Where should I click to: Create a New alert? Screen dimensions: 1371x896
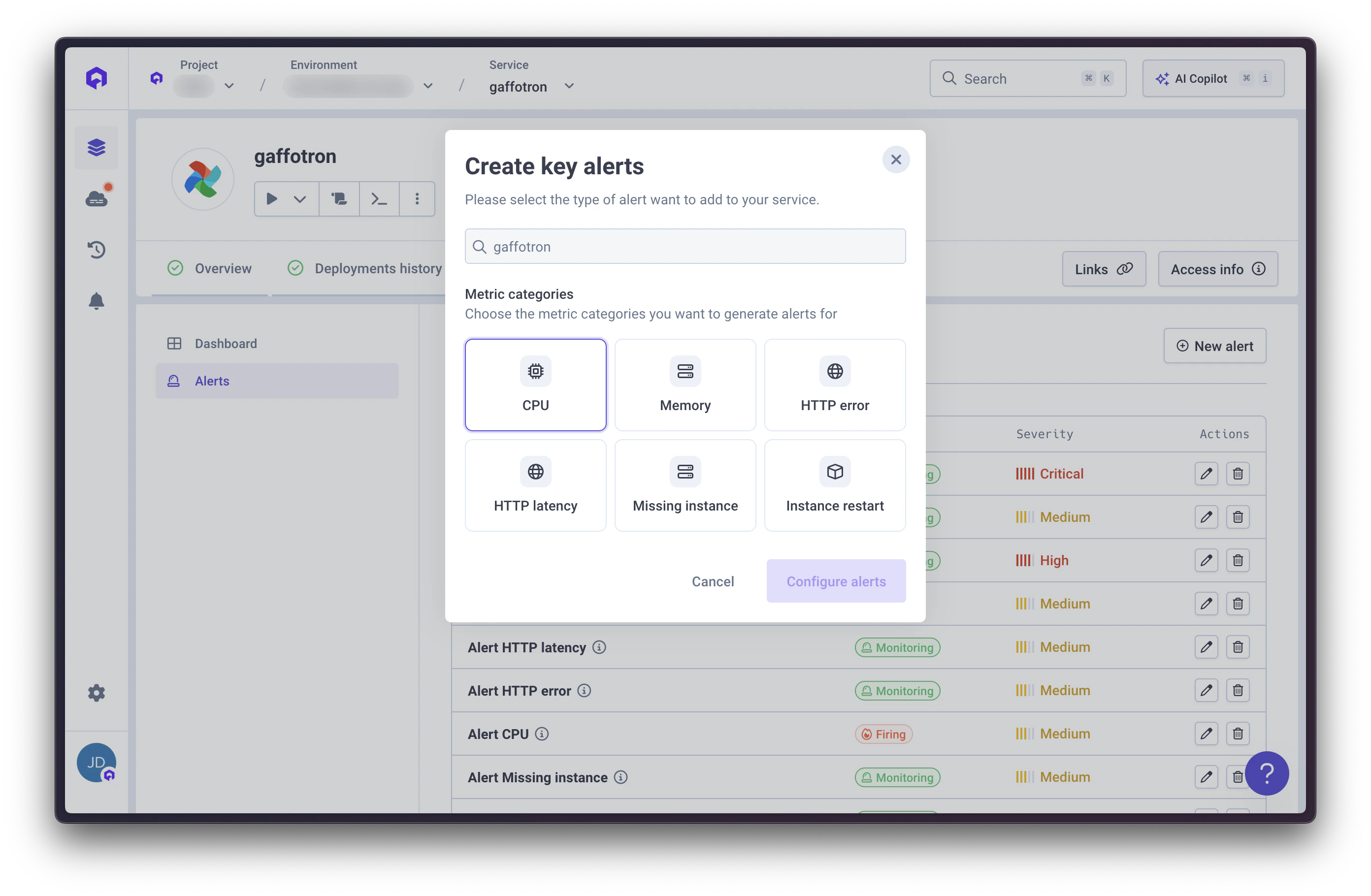coord(1214,346)
